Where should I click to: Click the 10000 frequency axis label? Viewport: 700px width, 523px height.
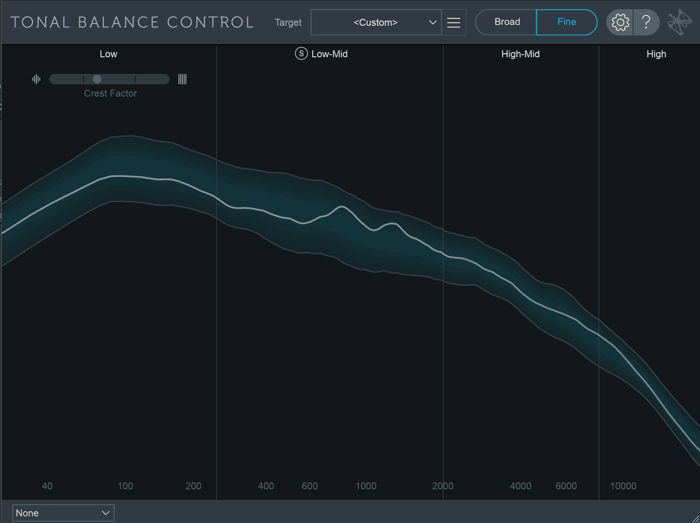coord(623,486)
